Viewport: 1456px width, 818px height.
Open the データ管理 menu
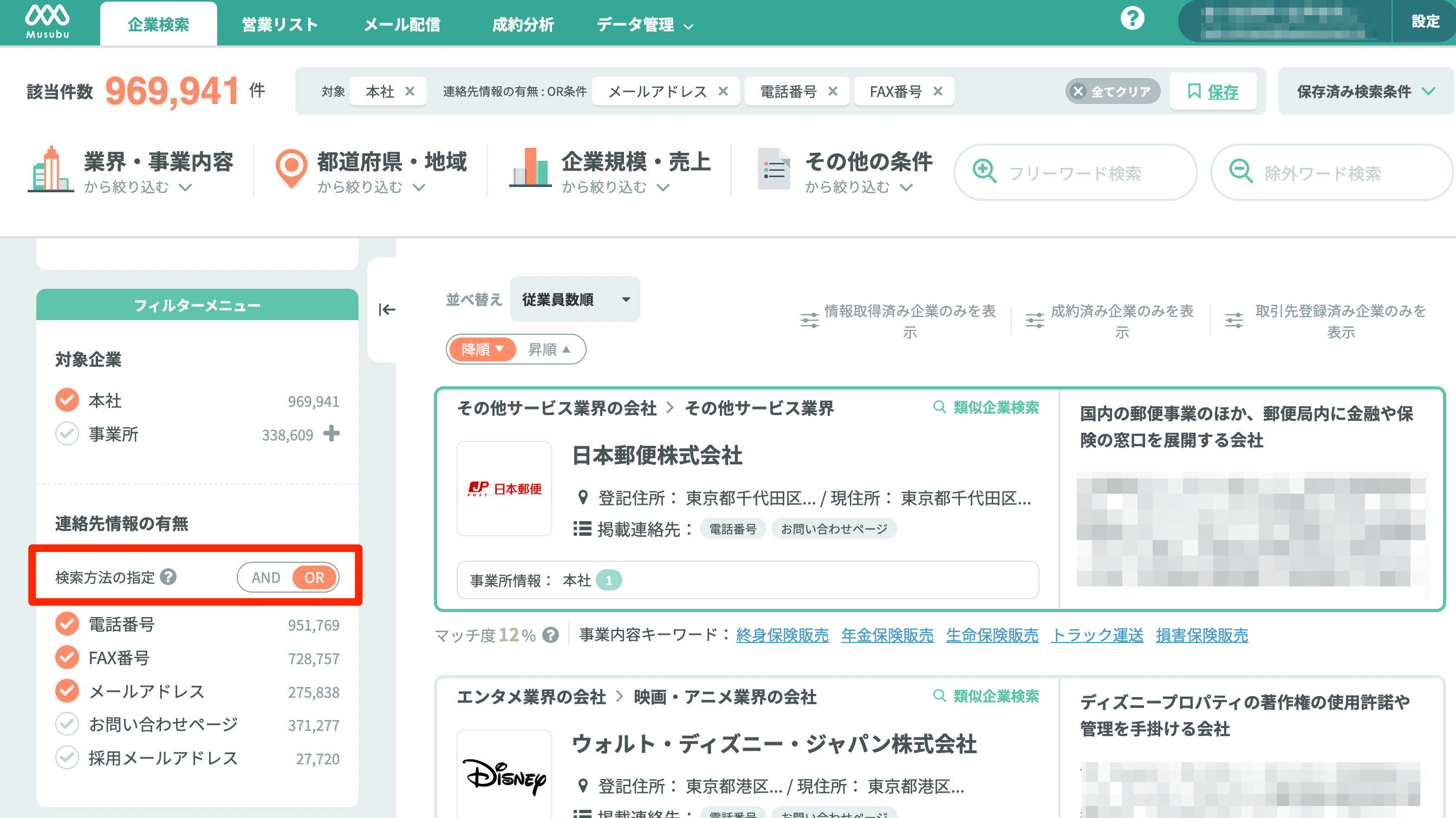645,24
